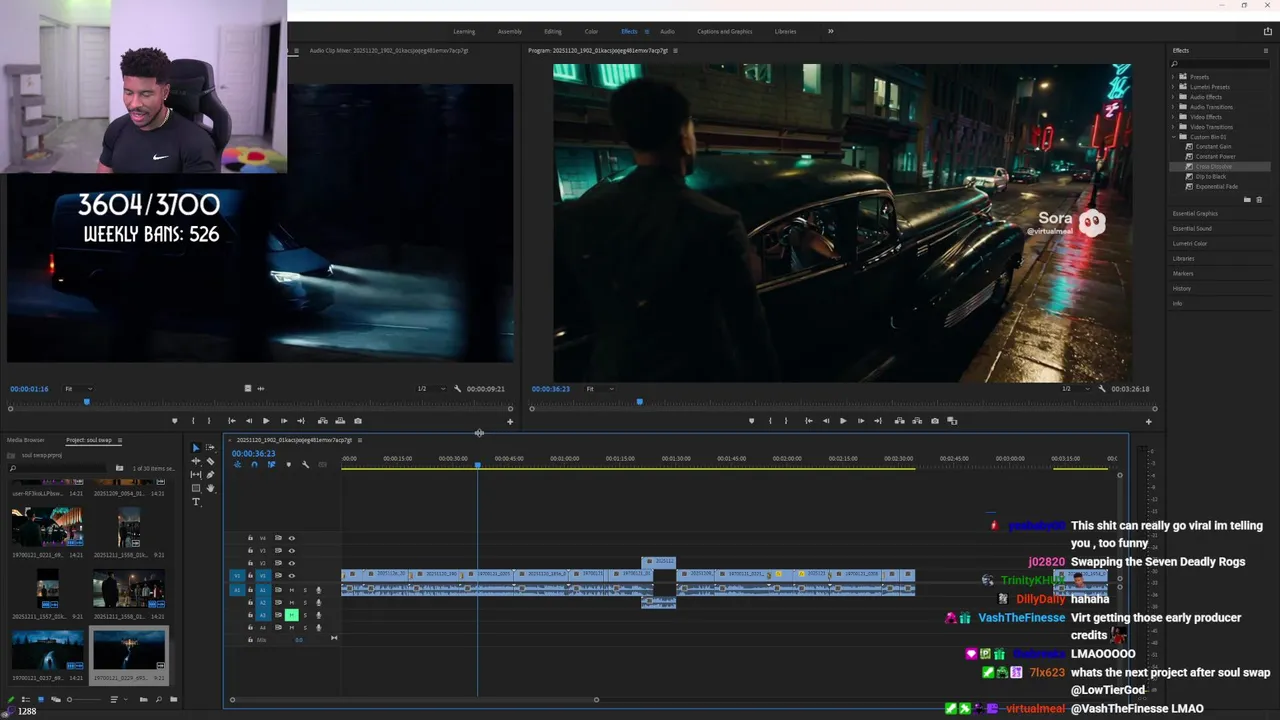Image resolution: width=1280 pixels, height=720 pixels.
Task: Play the Program monitor
Action: tap(843, 421)
